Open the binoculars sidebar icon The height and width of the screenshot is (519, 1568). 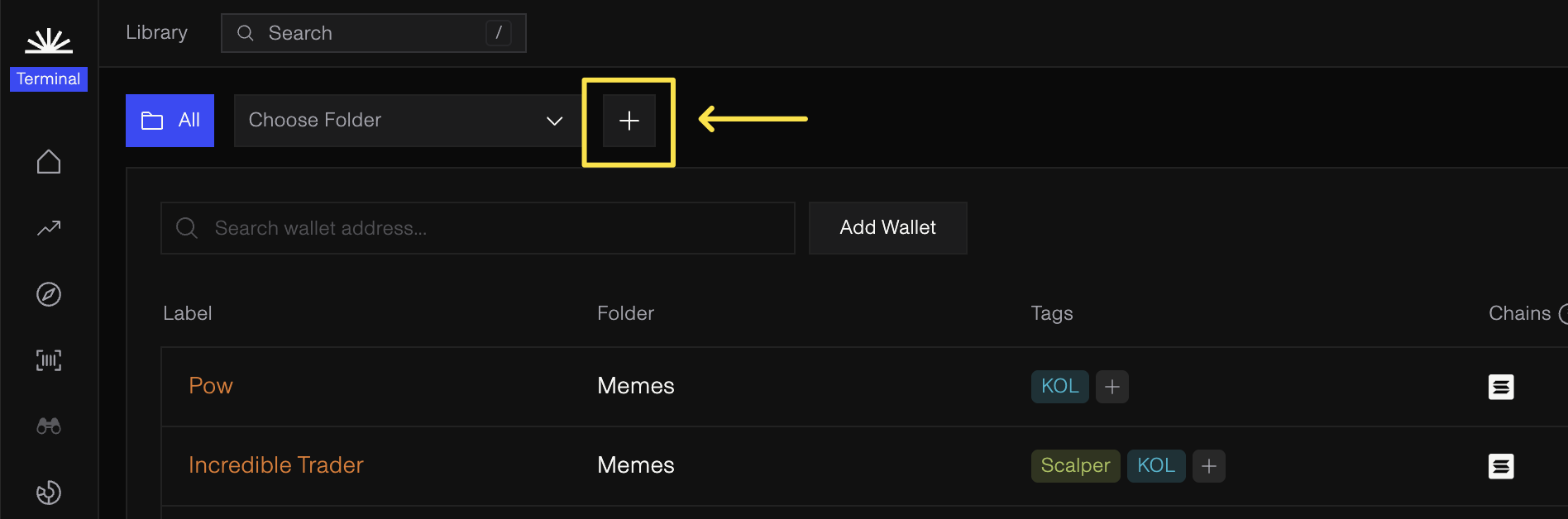pos(49,426)
